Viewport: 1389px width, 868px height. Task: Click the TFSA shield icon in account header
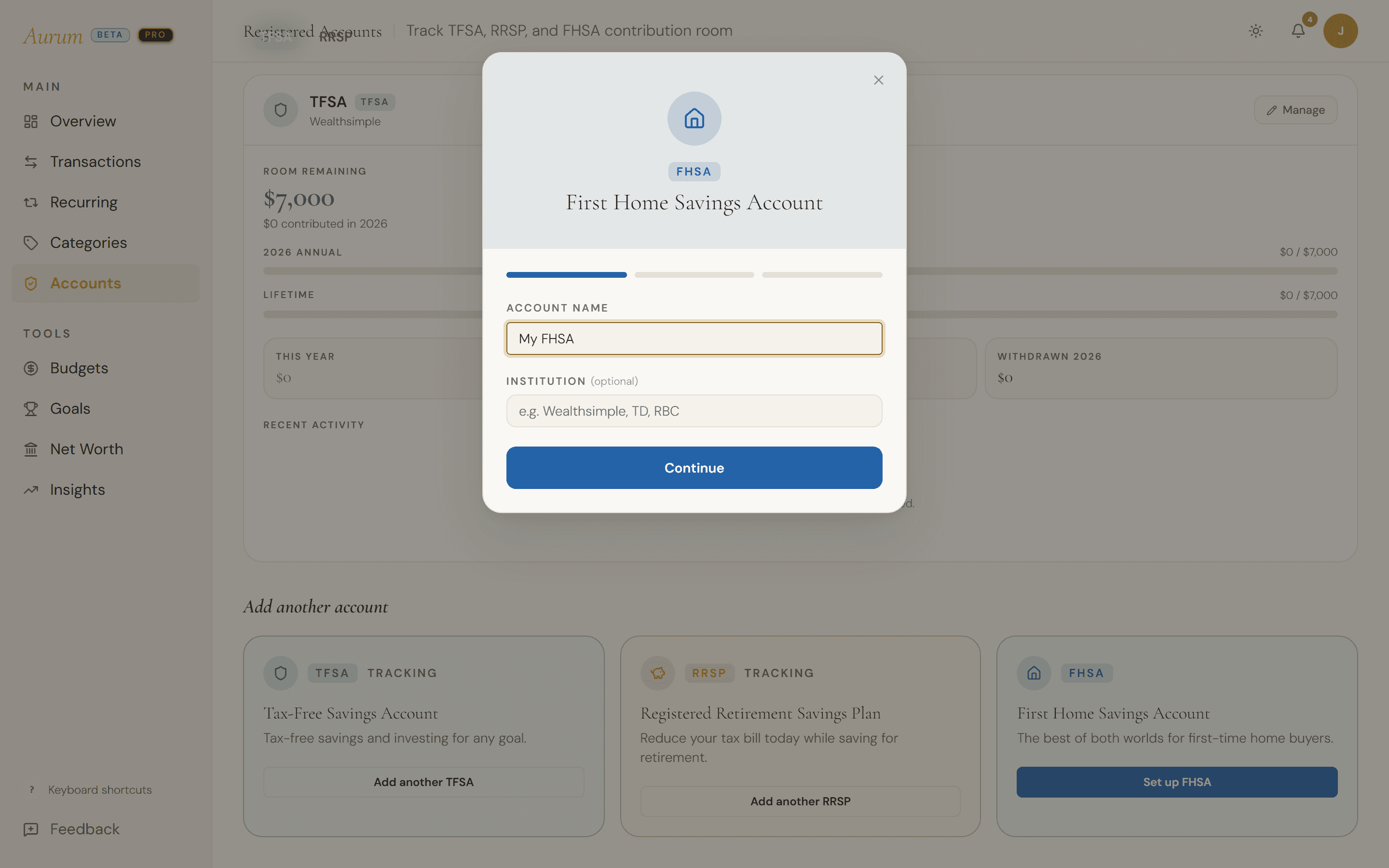pyautogui.click(x=281, y=110)
